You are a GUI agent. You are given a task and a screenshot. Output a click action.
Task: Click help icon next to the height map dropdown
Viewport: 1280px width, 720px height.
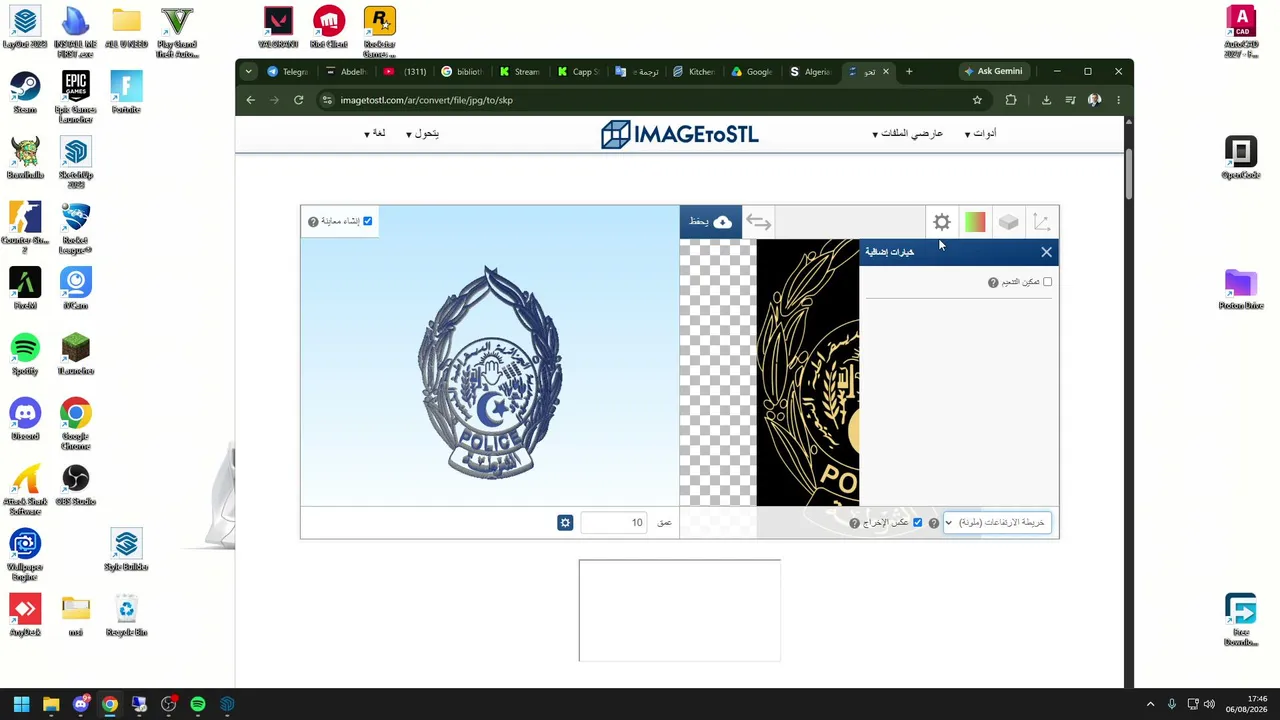tap(934, 523)
